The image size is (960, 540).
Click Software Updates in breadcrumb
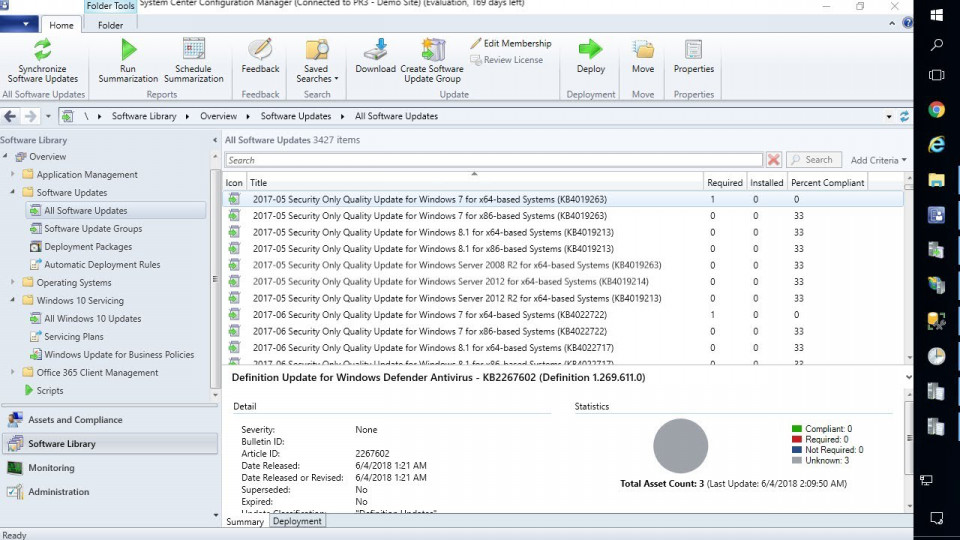pos(296,116)
